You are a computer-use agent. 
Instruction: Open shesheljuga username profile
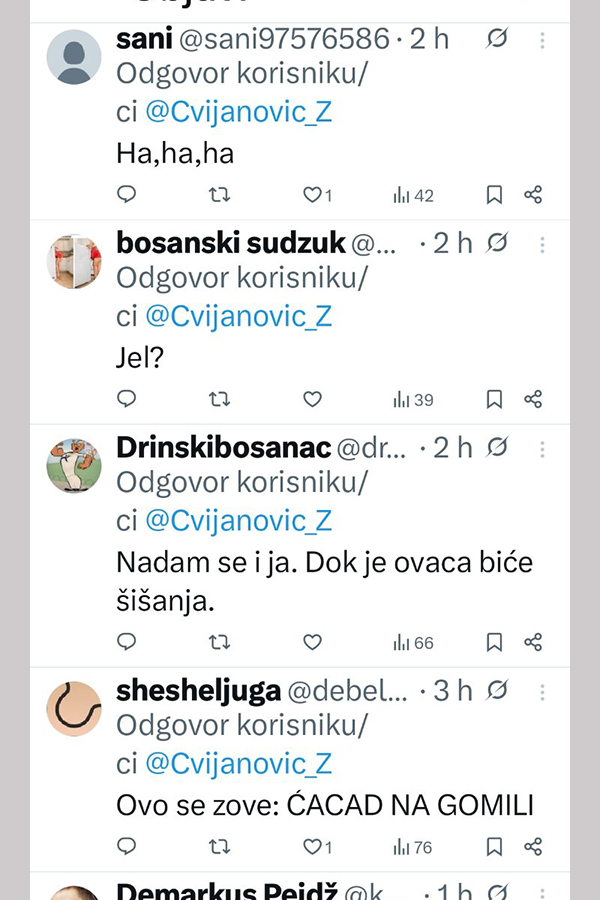tap(197, 691)
